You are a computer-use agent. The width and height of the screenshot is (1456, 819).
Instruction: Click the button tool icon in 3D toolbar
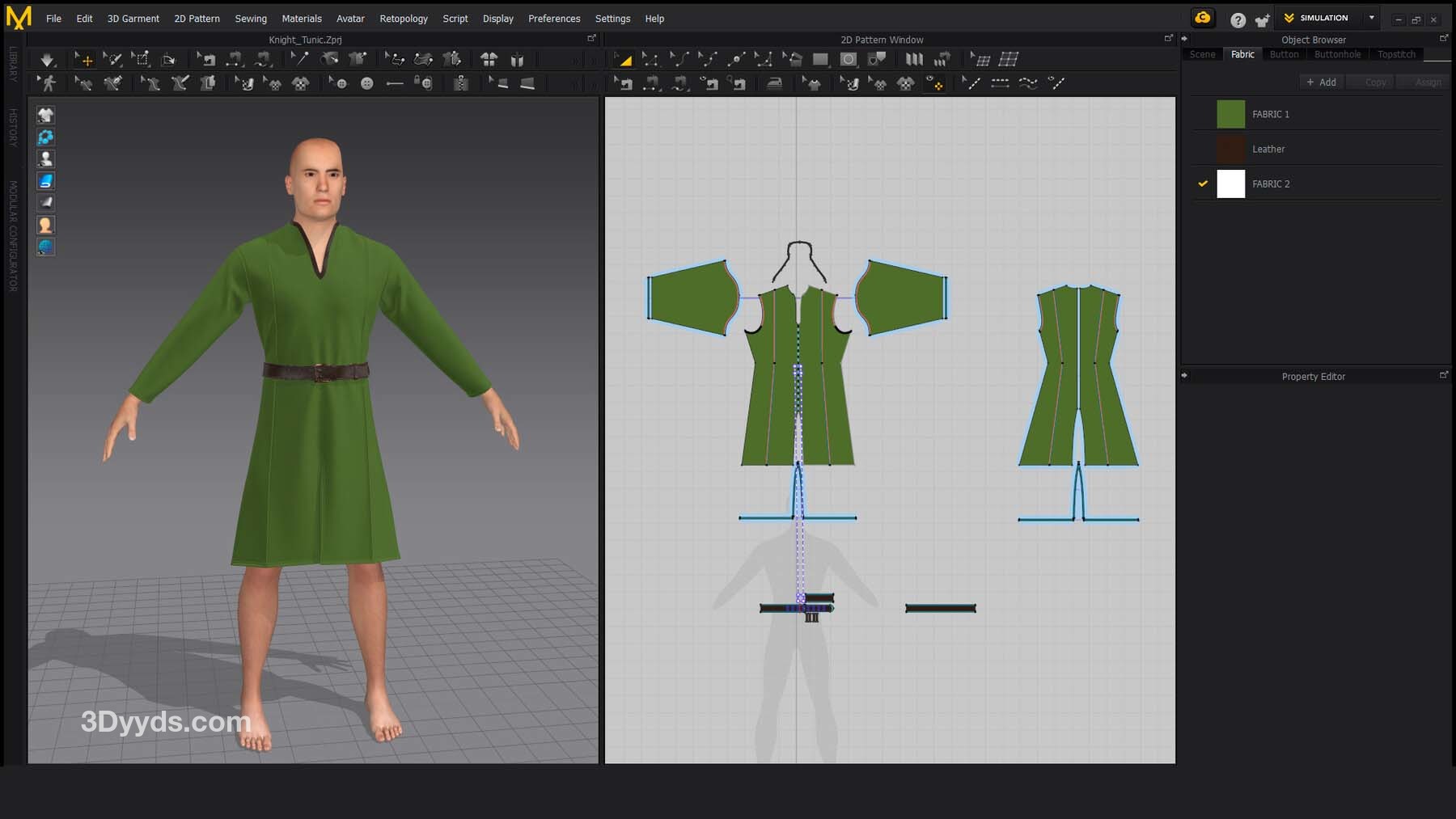click(366, 83)
